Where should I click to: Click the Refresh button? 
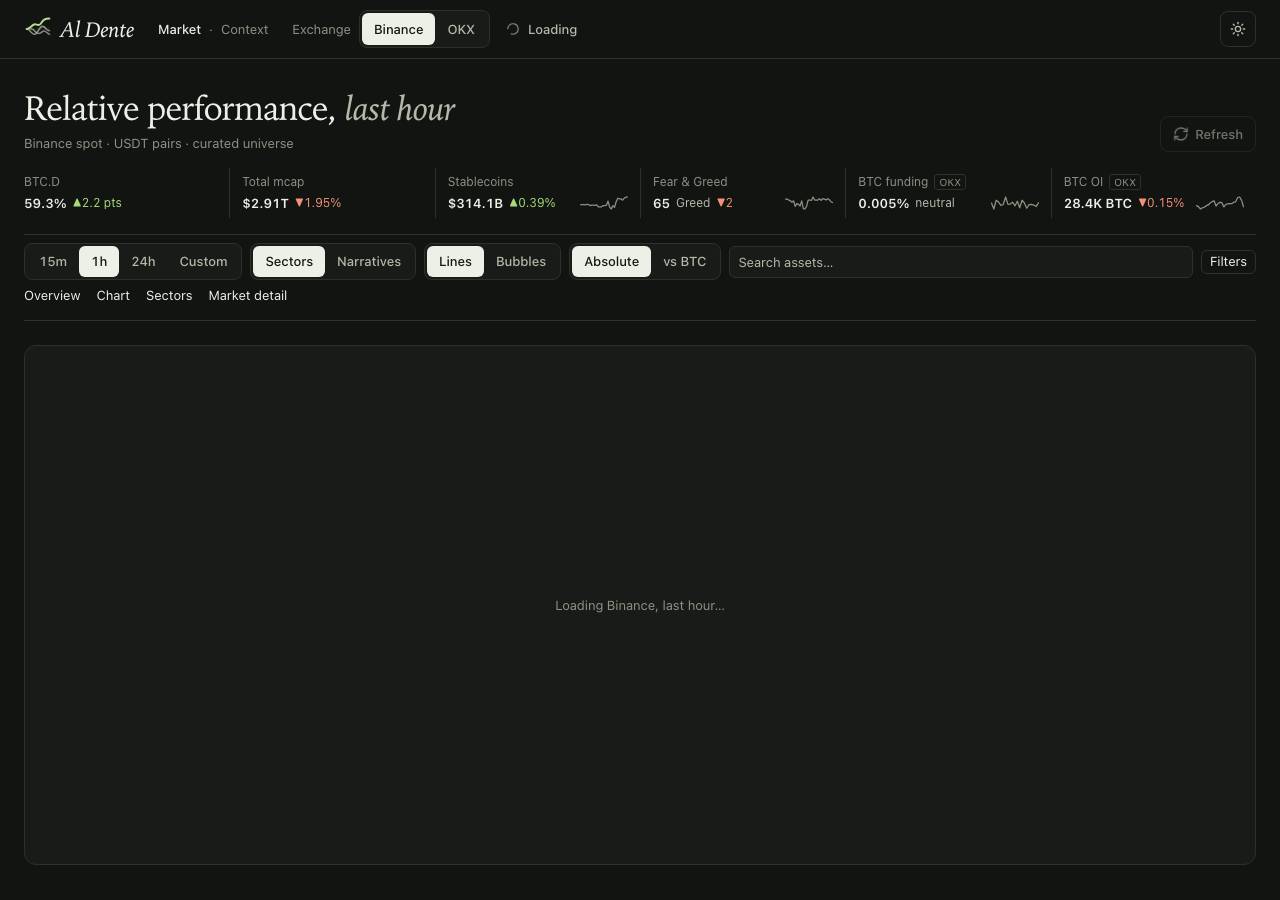[1207, 134]
